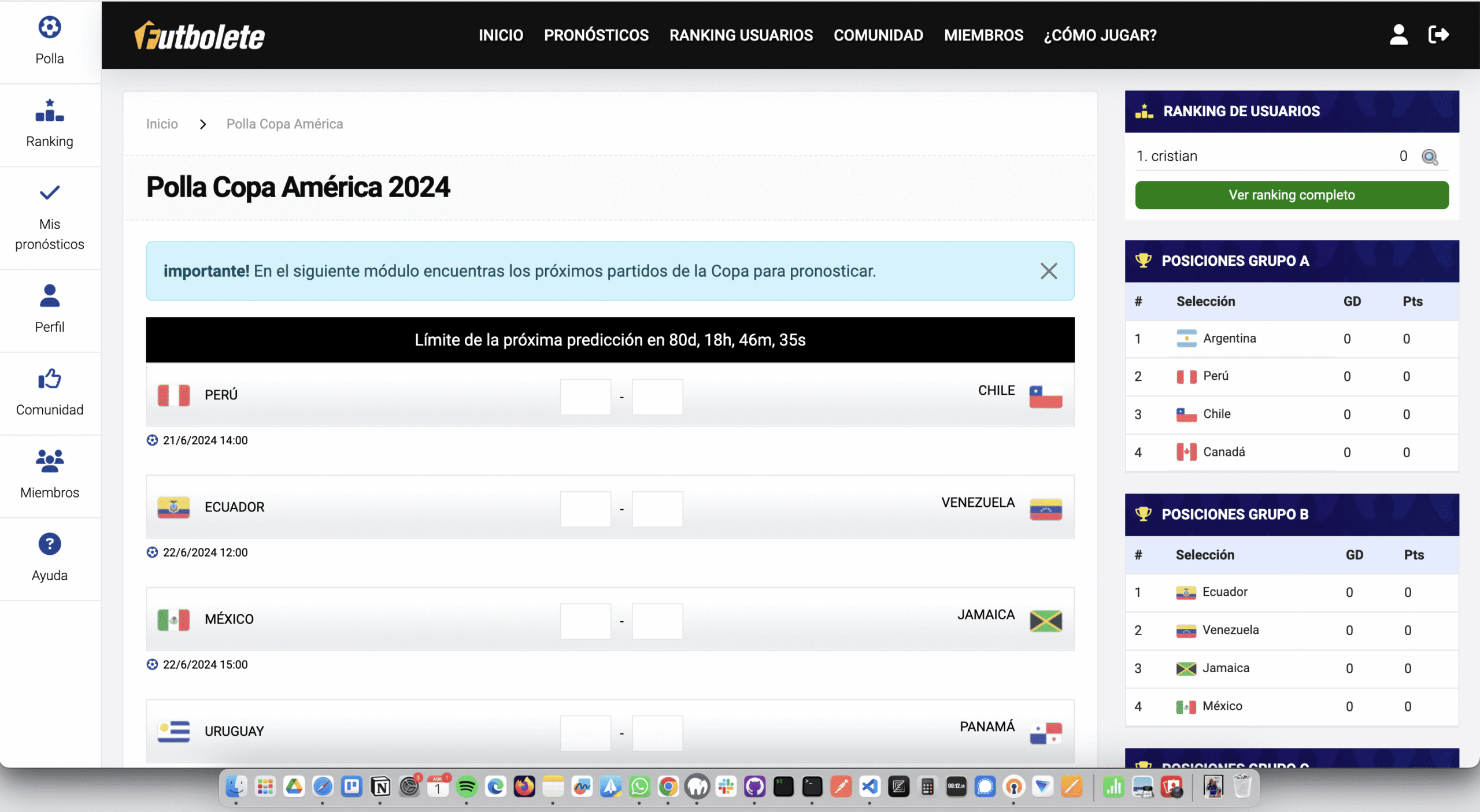Open the Ranking sidebar icon
Screen dimensions: 1480x812
coord(50,111)
